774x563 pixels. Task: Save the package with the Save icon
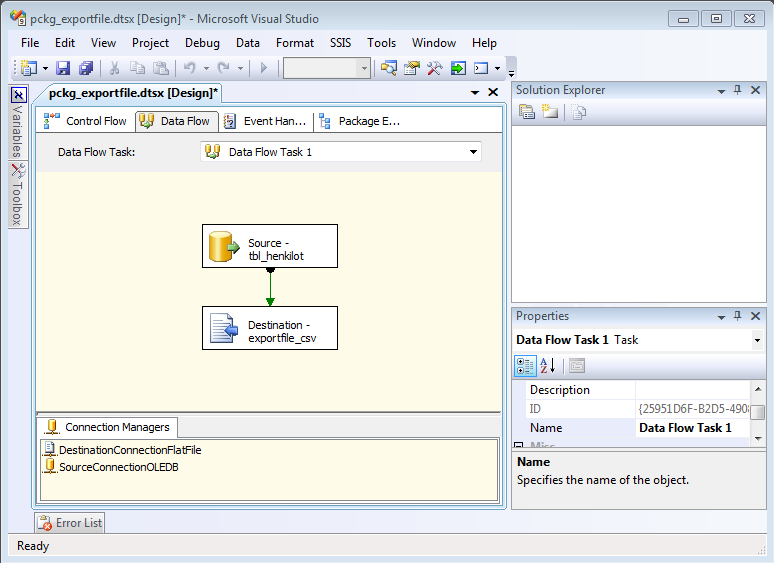(63, 68)
